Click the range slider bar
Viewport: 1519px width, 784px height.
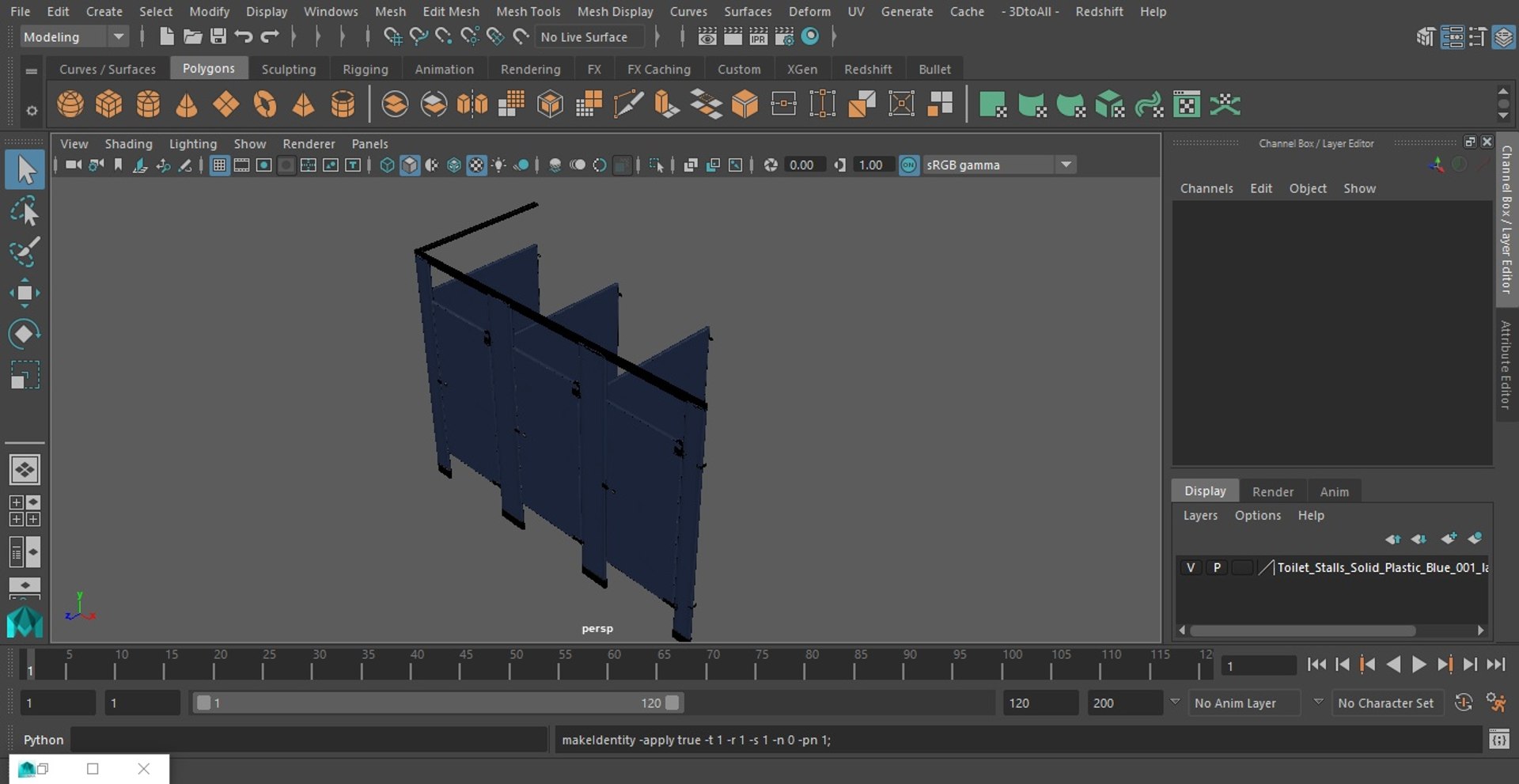click(437, 703)
